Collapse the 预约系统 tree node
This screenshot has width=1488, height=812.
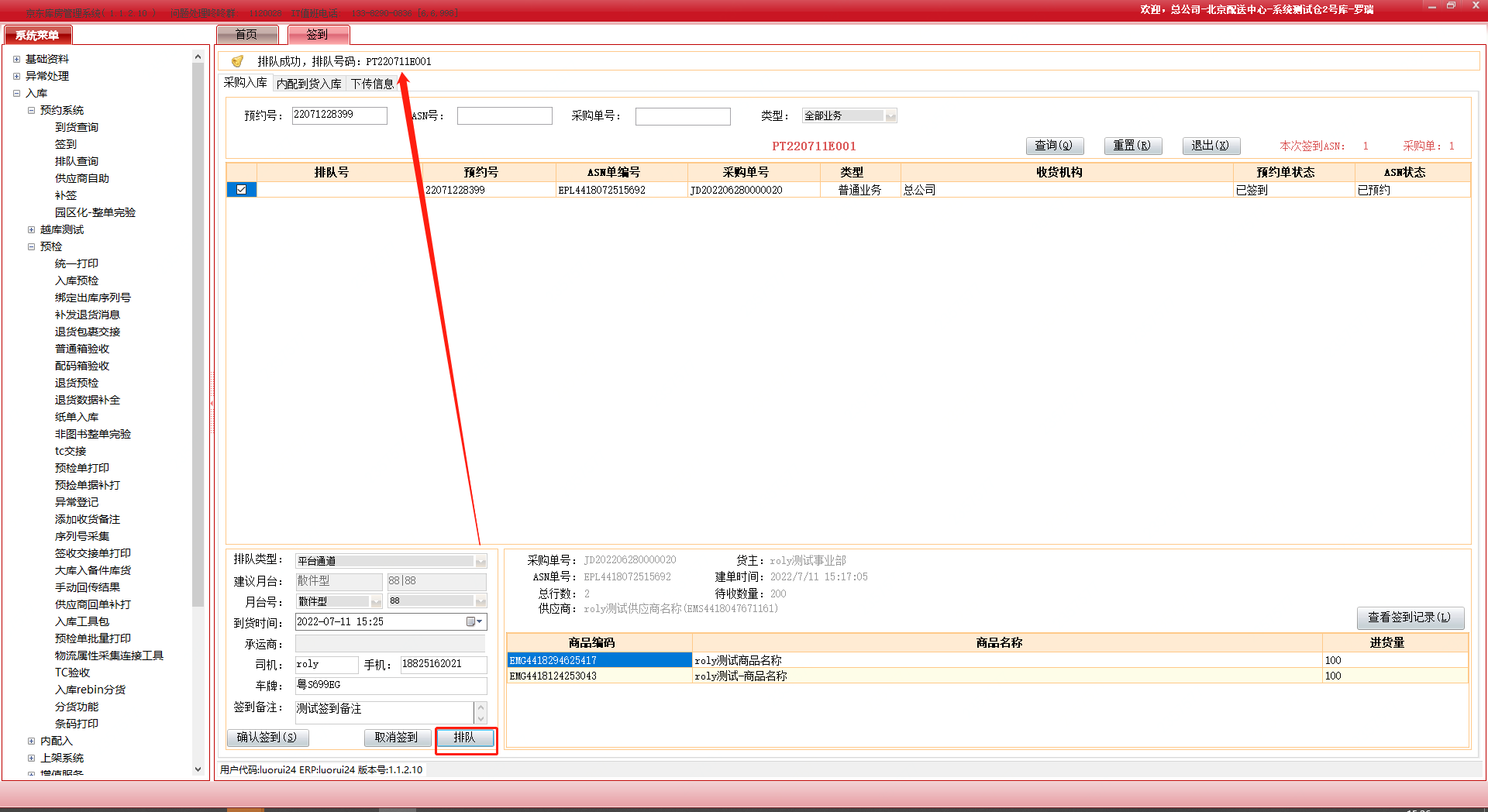pos(31,110)
